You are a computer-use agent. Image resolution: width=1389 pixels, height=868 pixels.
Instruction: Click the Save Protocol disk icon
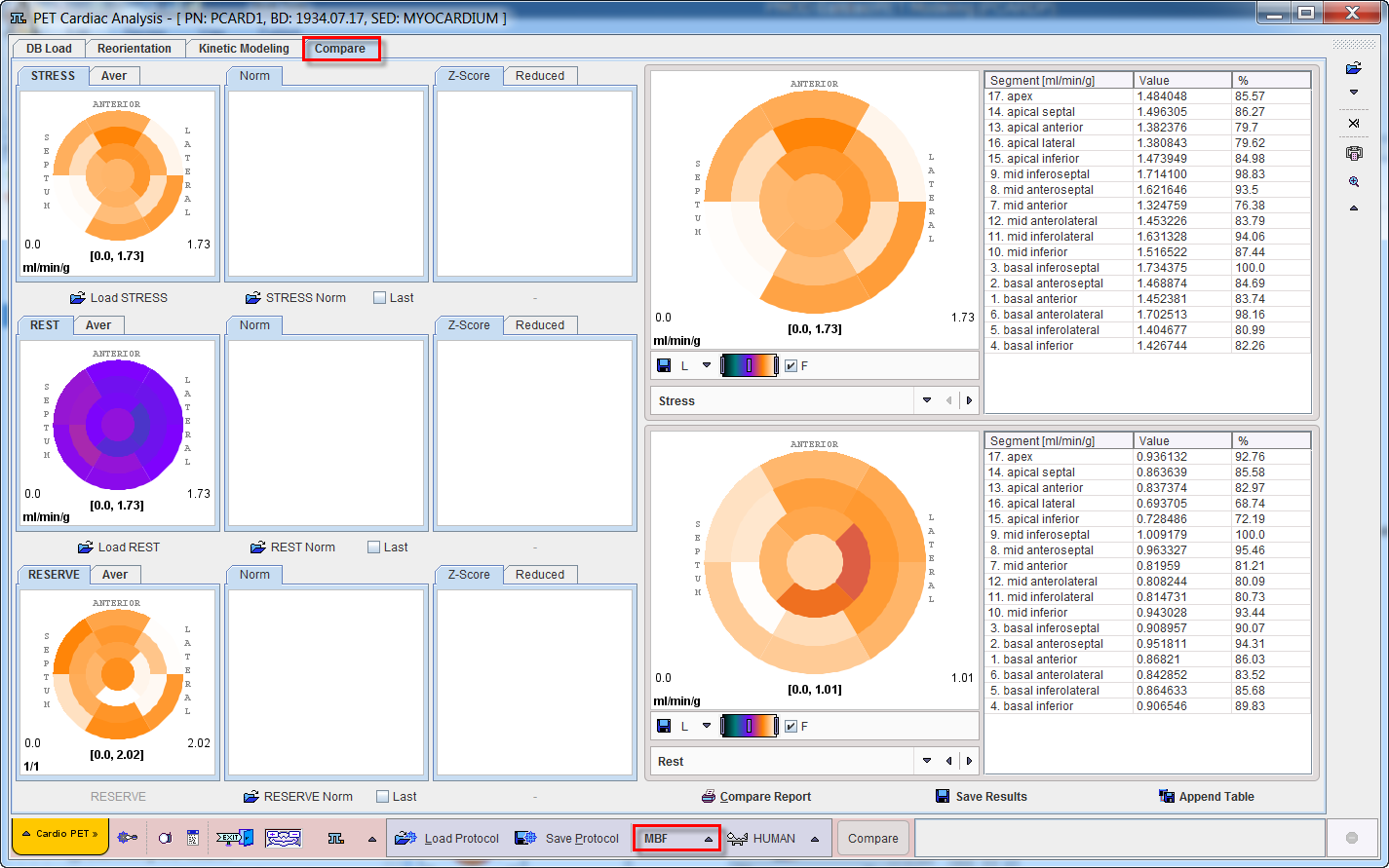click(x=525, y=838)
